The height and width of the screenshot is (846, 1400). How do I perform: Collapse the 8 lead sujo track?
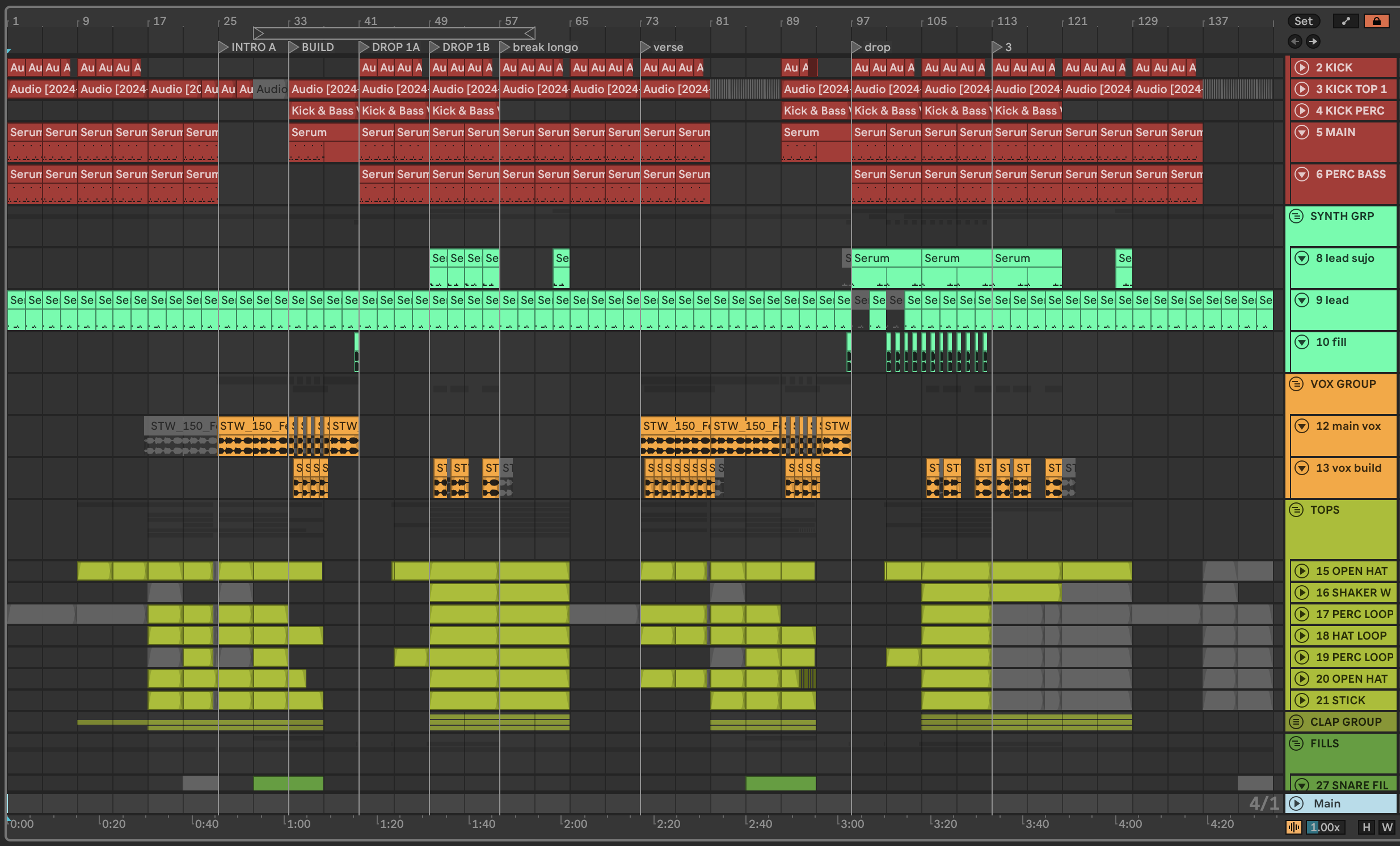1301,259
